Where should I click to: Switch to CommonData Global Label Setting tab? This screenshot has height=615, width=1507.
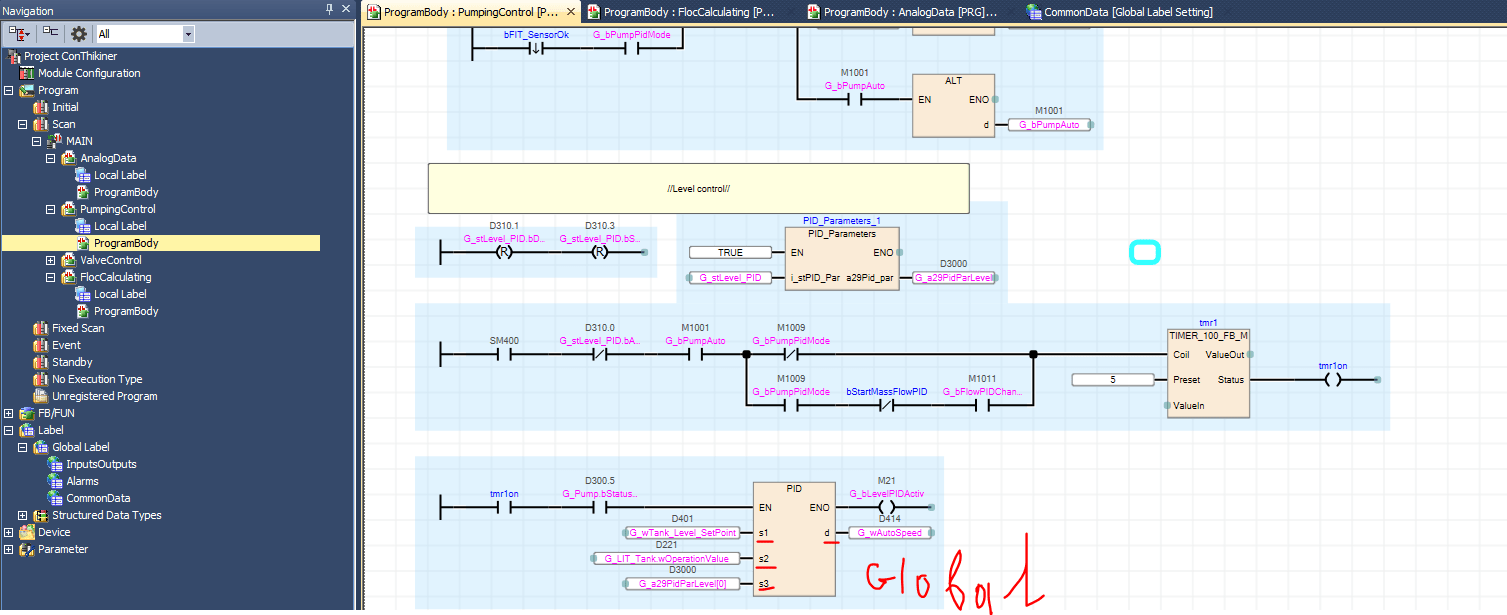click(1120, 12)
